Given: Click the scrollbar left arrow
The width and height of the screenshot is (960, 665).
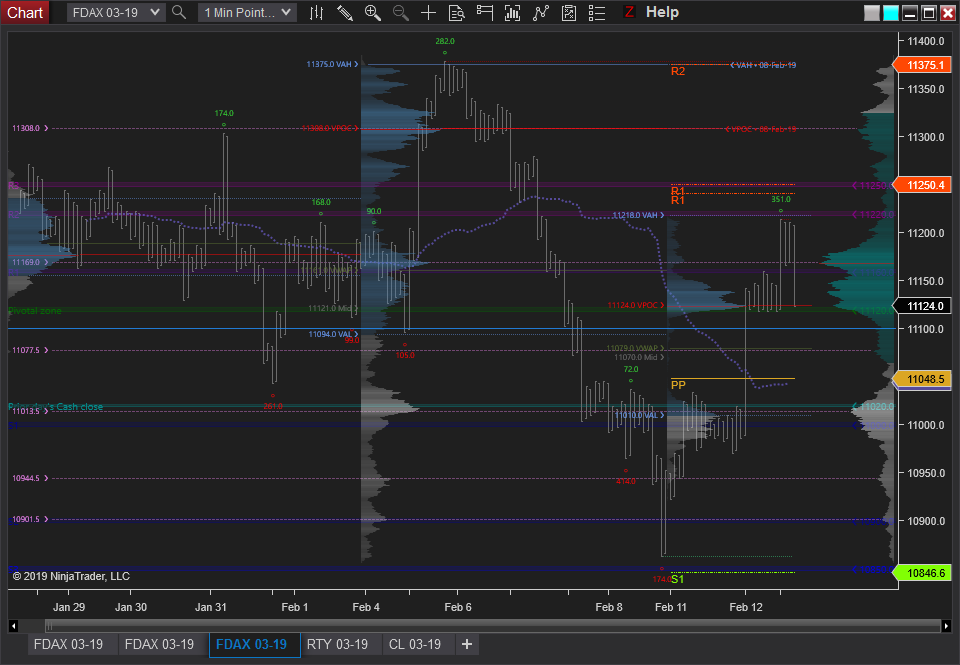Looking at the screenshot, I should 13,626.
